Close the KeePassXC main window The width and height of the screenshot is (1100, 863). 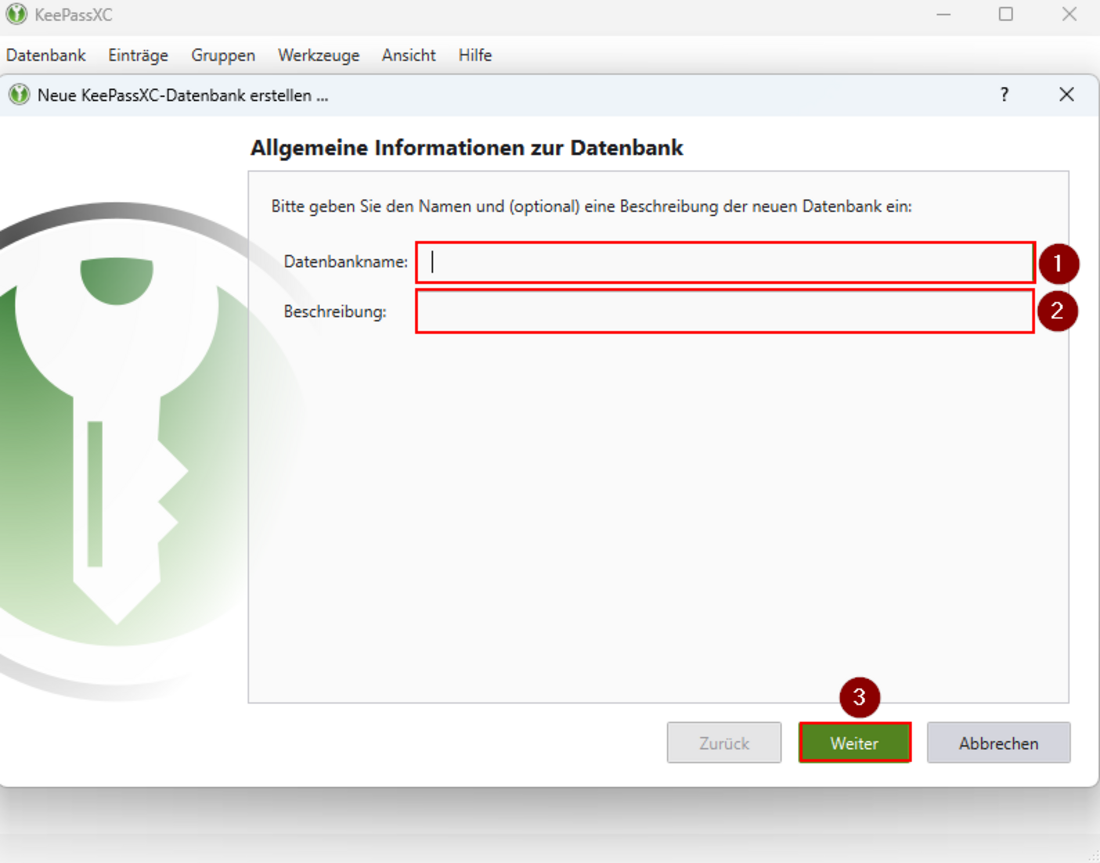tap(1068, 14)
